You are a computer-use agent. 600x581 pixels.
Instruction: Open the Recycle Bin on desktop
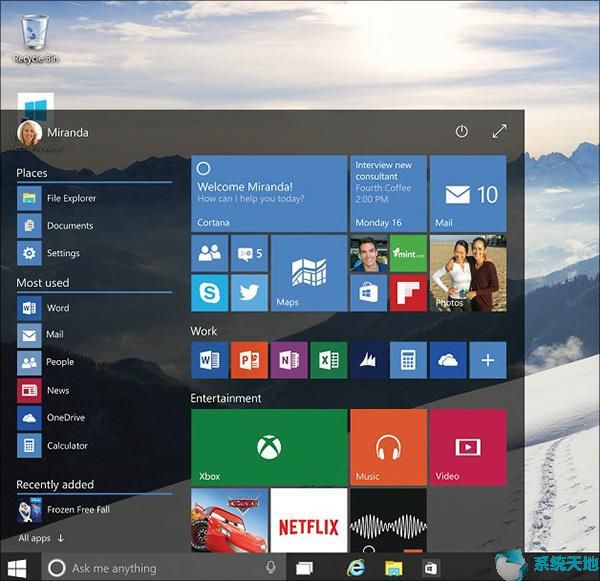pyautogui.click(x=35, y=38)
